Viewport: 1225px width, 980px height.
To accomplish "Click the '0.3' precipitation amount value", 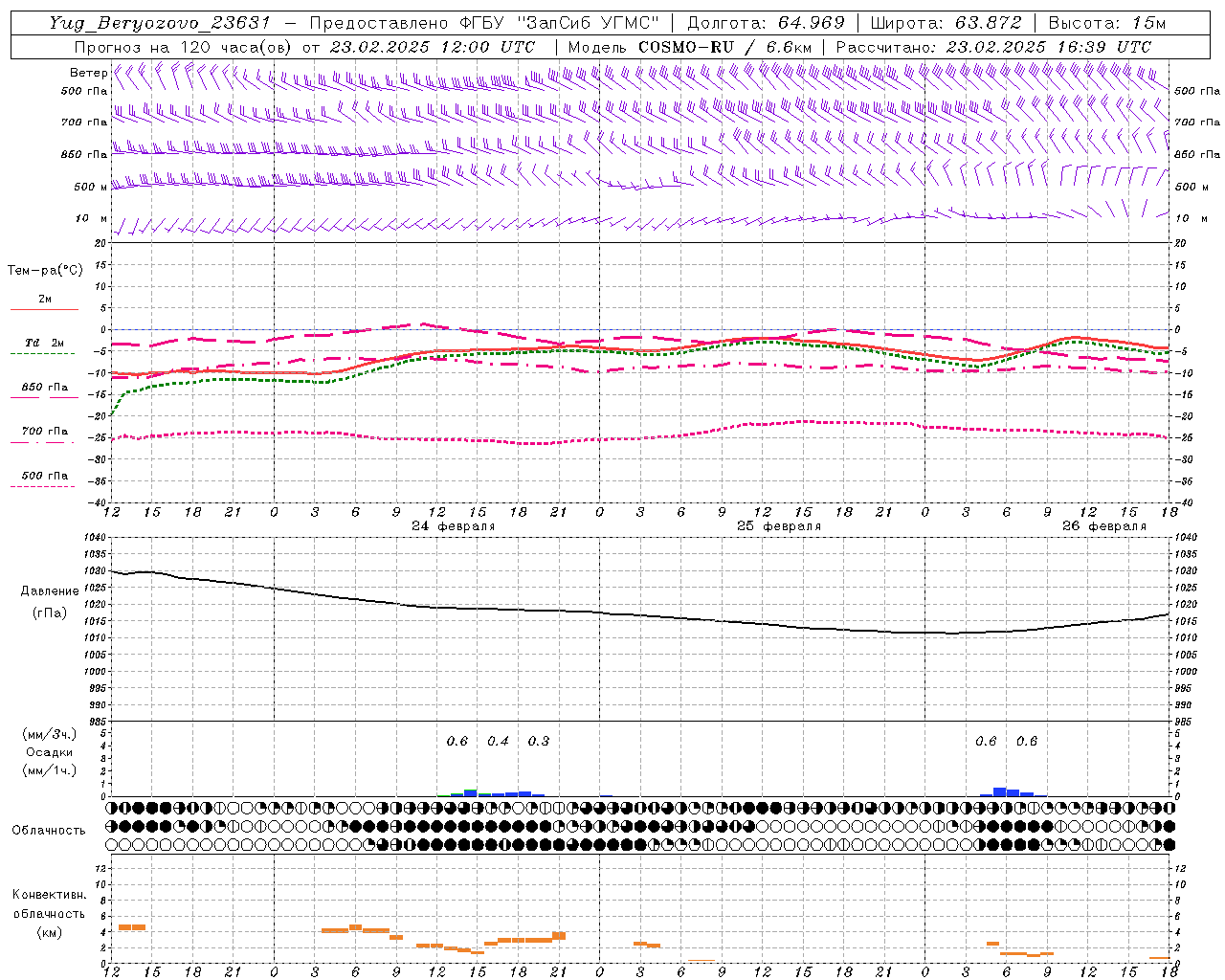I will pyautogui.click(x=539, y=742).
